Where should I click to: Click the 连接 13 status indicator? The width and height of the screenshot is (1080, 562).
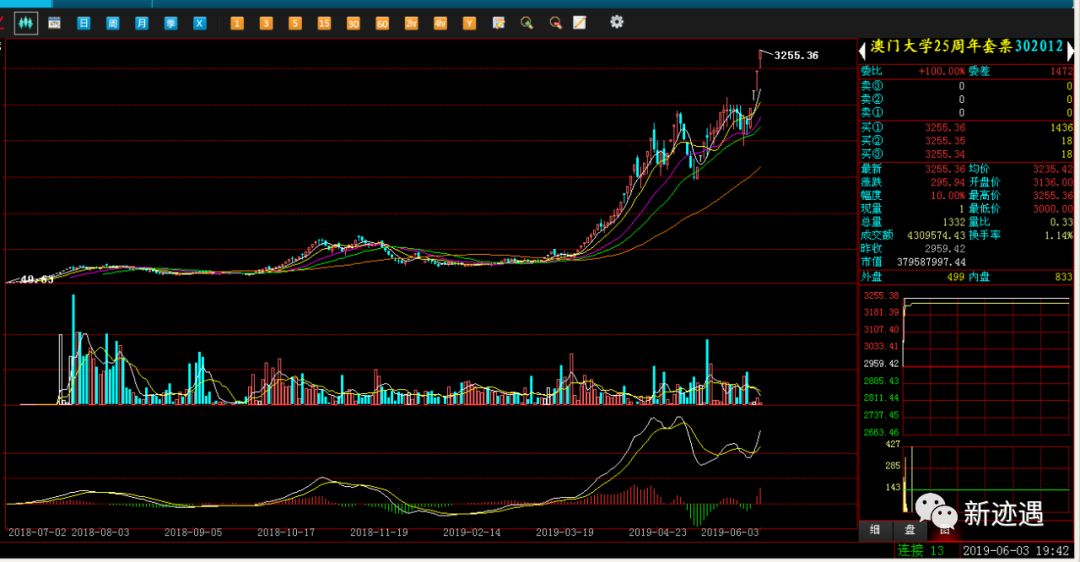coord(920,550)
